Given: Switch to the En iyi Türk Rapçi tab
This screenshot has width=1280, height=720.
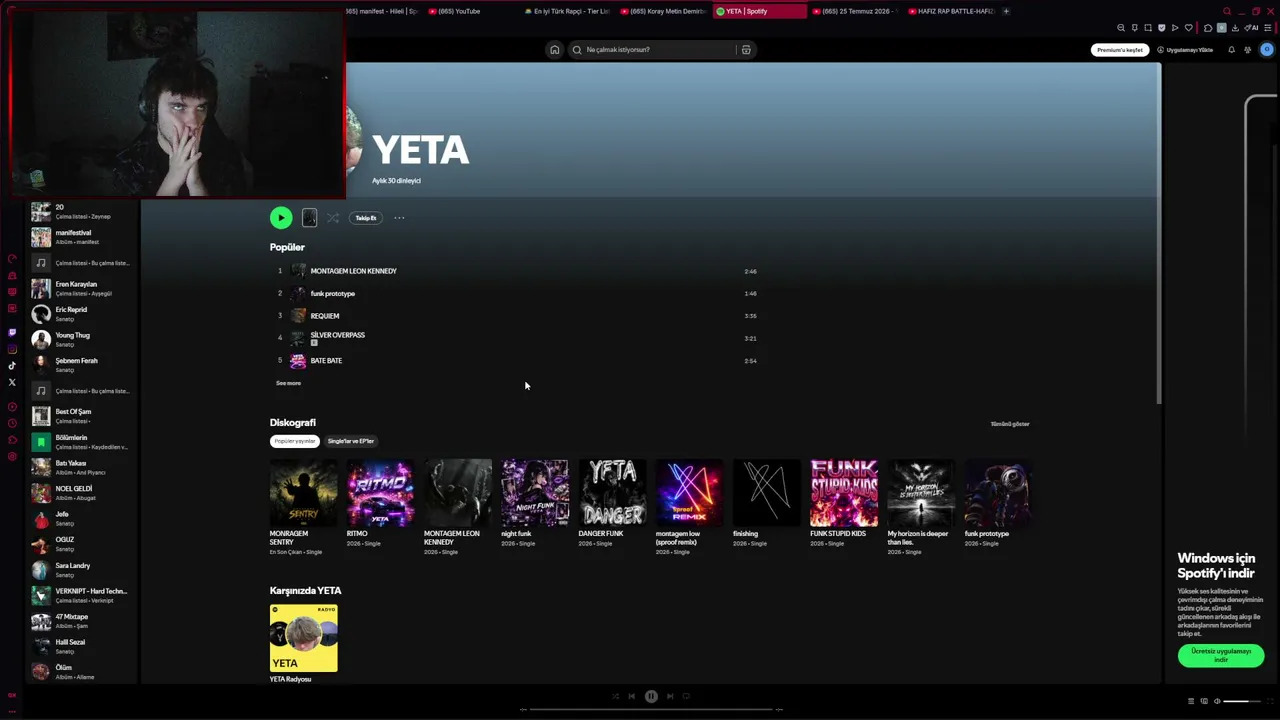Looking at the screenshot, I should (x=566, y=11).
